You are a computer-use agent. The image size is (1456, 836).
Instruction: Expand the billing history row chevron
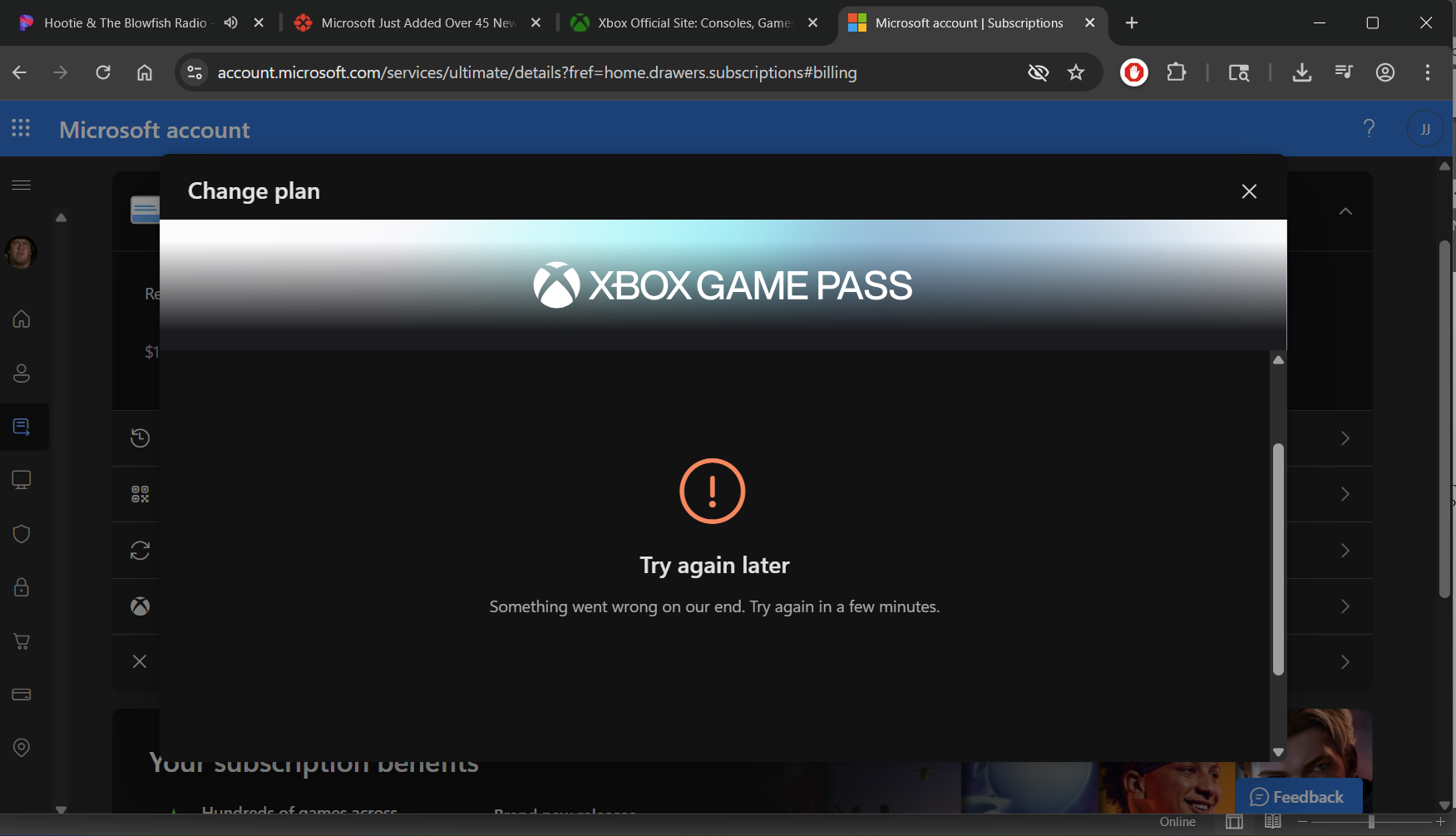[x=1345, y=438]
